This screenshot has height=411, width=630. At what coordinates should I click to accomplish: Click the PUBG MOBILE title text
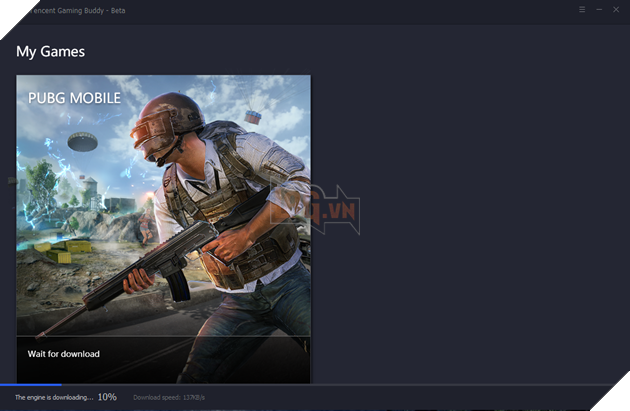click(x=74, y=98)
